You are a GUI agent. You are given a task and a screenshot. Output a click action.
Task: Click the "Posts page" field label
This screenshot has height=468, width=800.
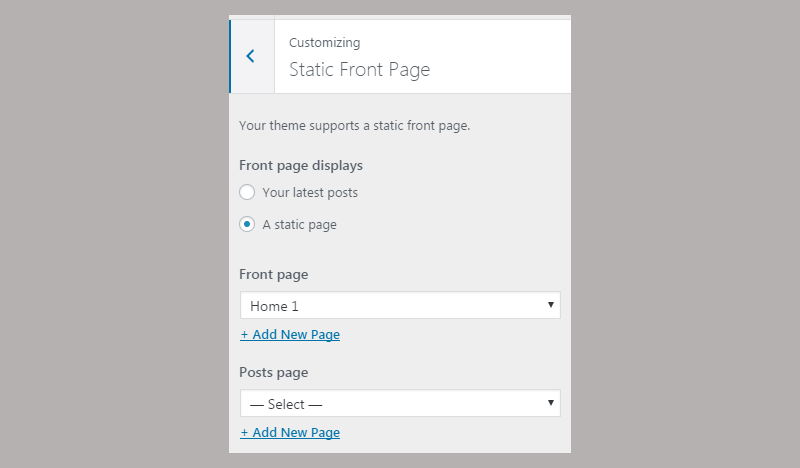click(x=274, y=372)
